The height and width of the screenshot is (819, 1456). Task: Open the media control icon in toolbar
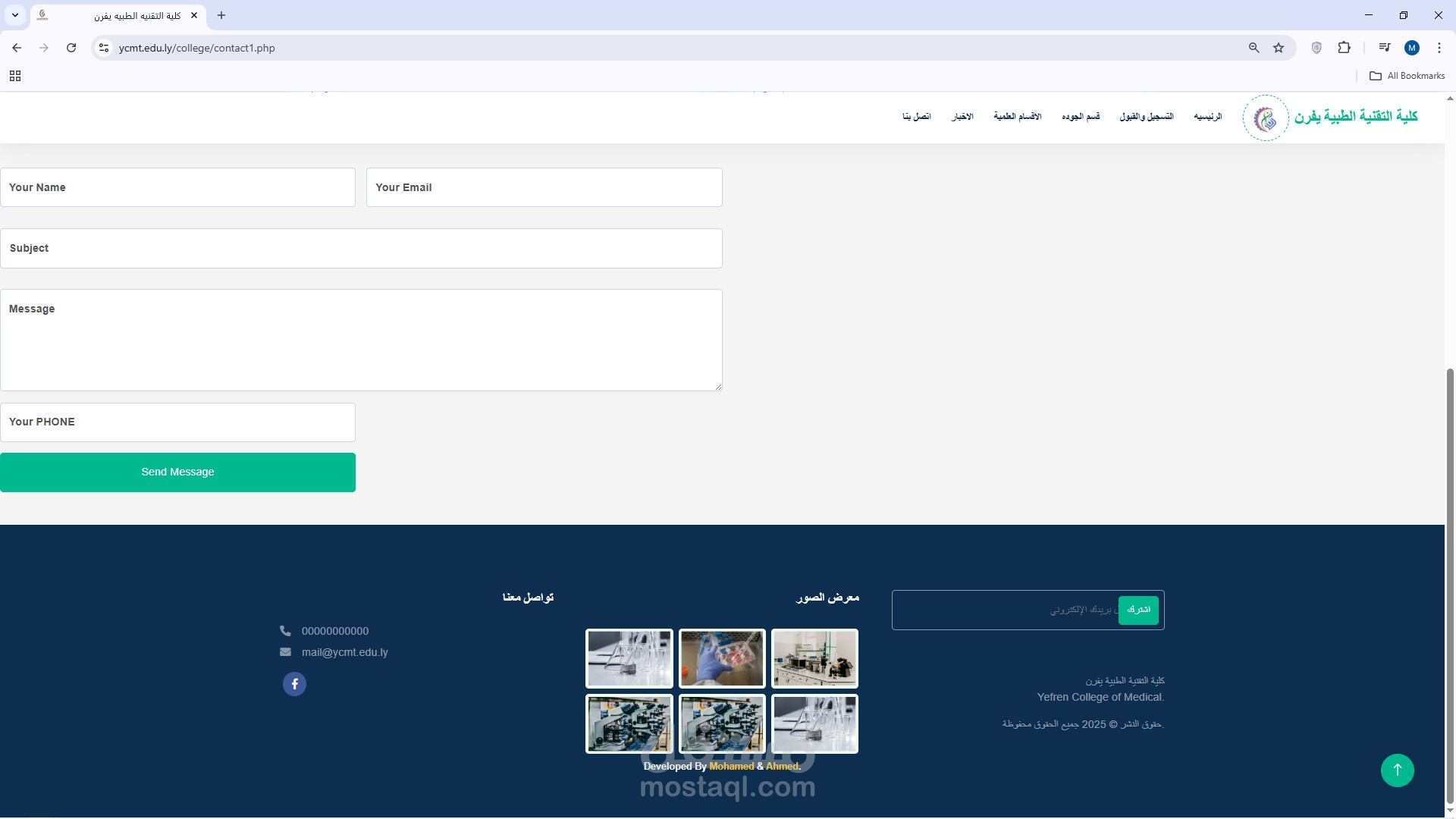[1384, 48]
